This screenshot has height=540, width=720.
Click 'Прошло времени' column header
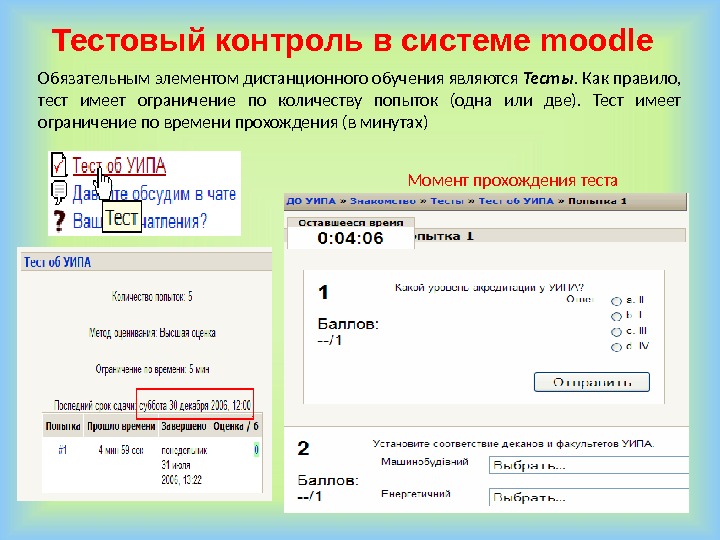(121, 426)
